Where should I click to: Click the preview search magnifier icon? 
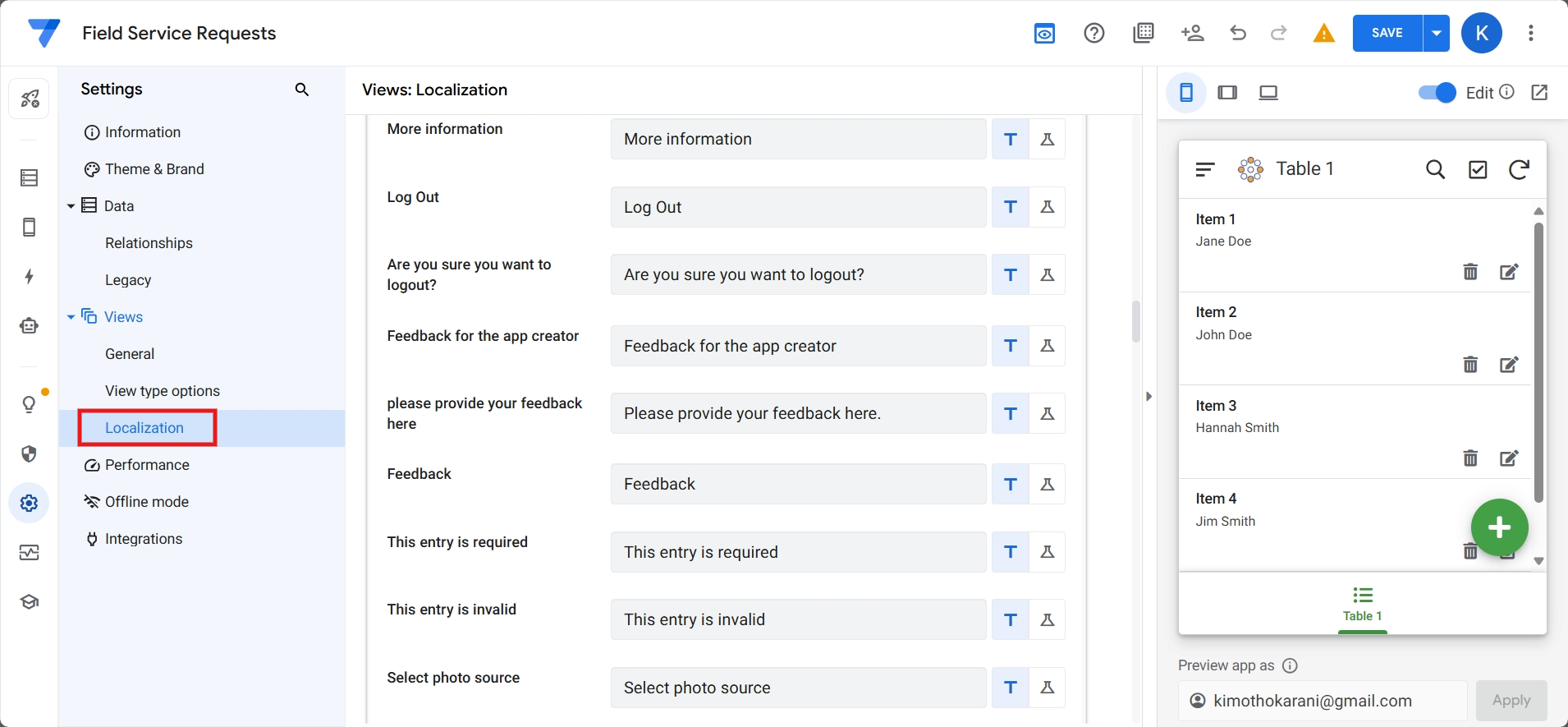1435,169
